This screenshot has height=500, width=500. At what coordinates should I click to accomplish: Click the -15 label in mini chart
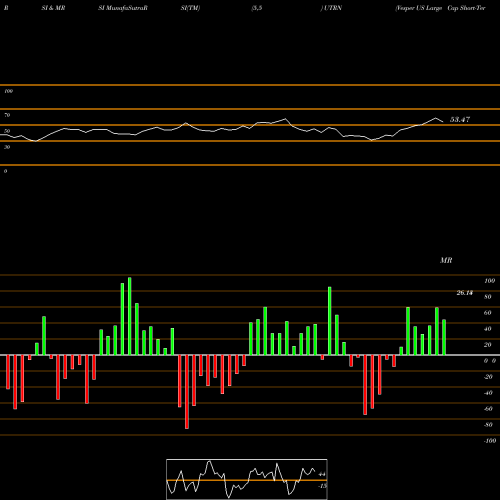pyautogui.click(x=322, y=486)
